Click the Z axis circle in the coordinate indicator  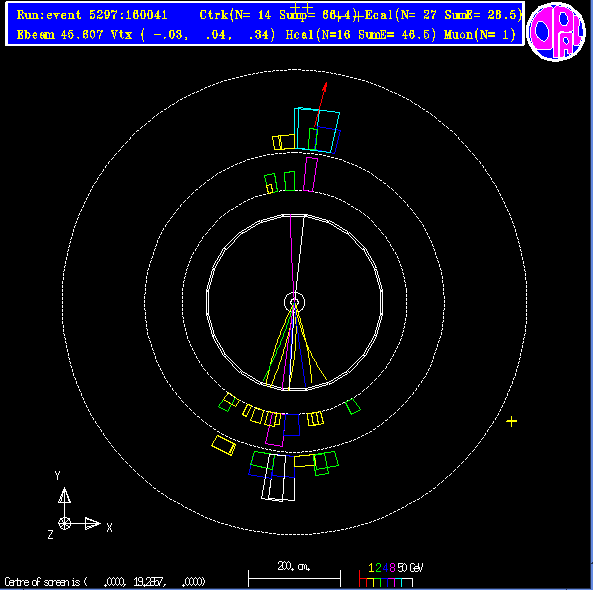[64, 523]
